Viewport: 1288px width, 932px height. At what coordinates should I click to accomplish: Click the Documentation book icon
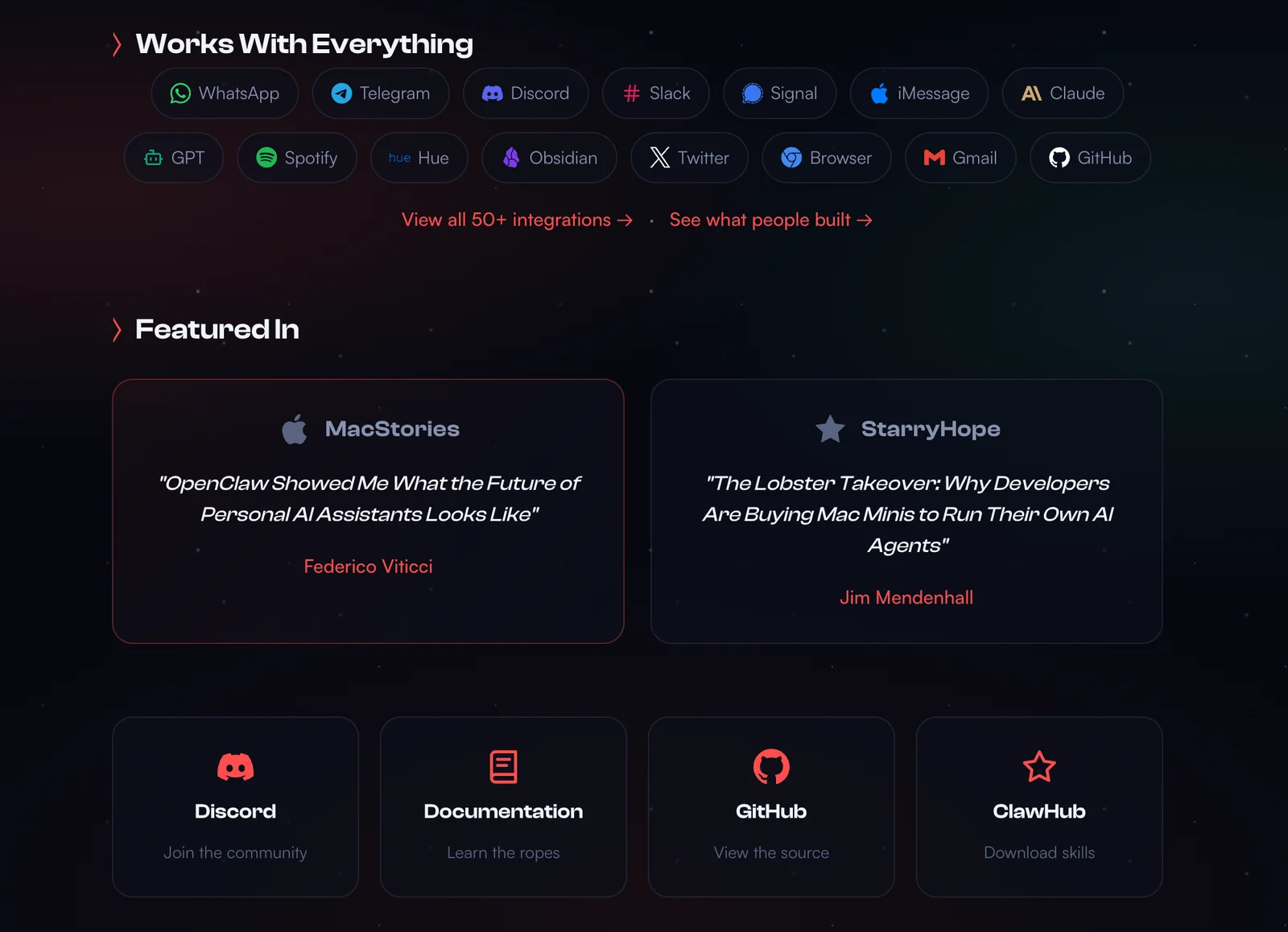(x=503, y=767)
